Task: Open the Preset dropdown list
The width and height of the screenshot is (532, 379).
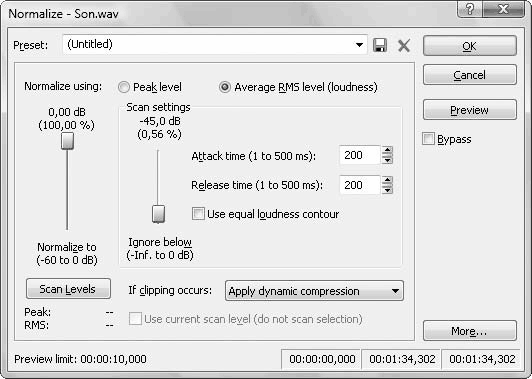Action: click(x=359, y=44)
